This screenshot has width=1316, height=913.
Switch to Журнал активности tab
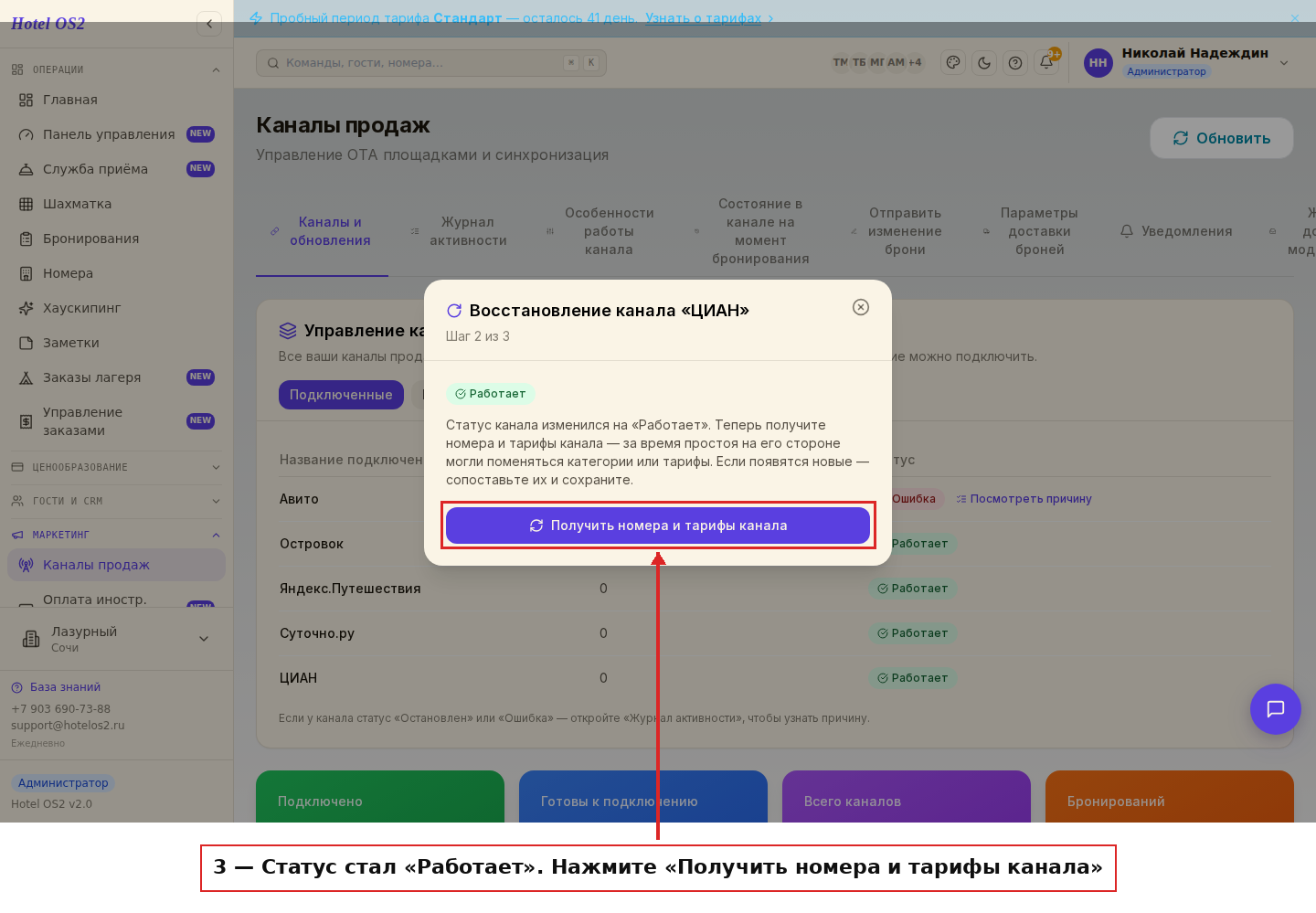click(x=460, y=231)
